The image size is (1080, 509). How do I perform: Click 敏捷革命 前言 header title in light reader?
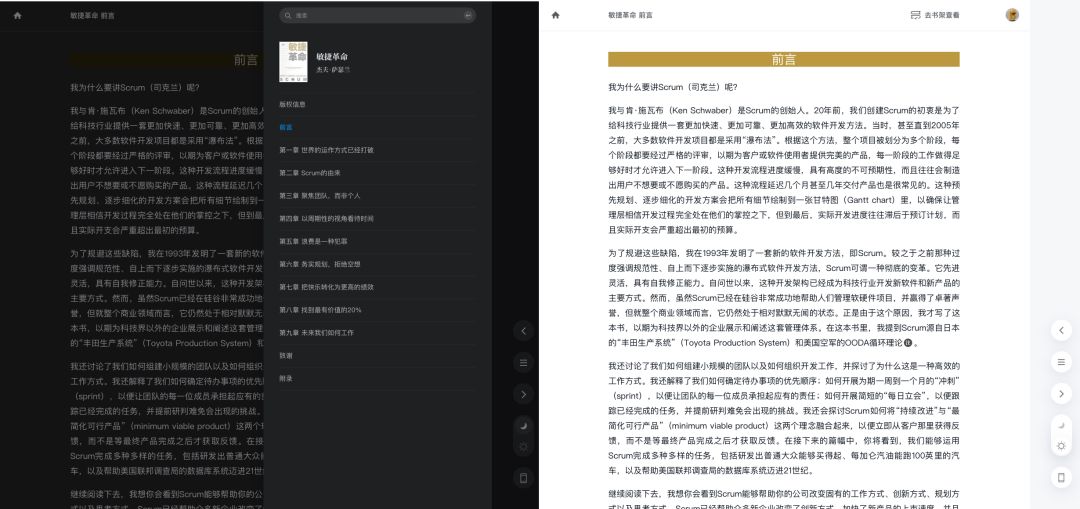click(630, 15)
